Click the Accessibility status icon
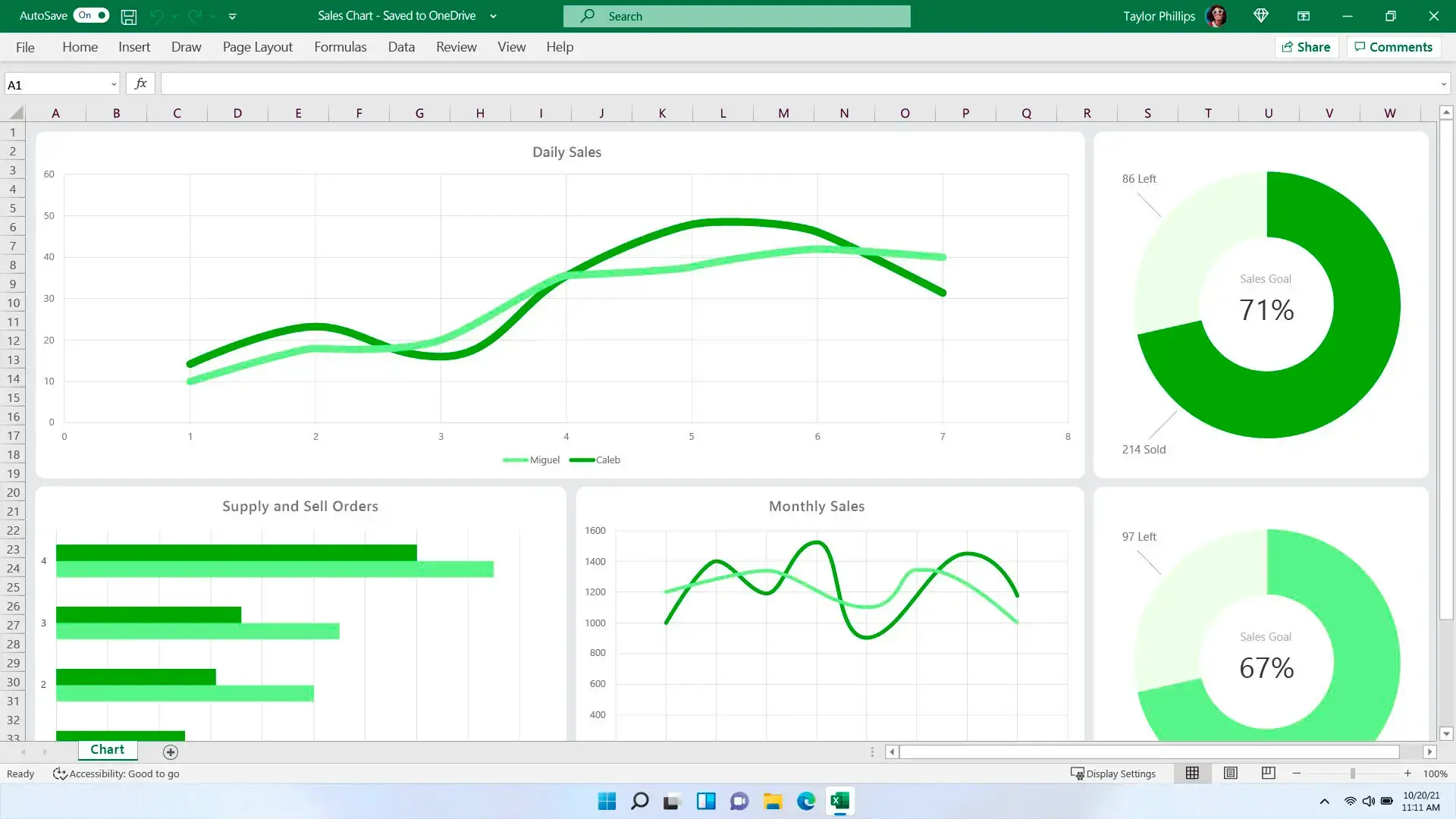This screenshot has width=1456, height=819. tap(60, 773)
